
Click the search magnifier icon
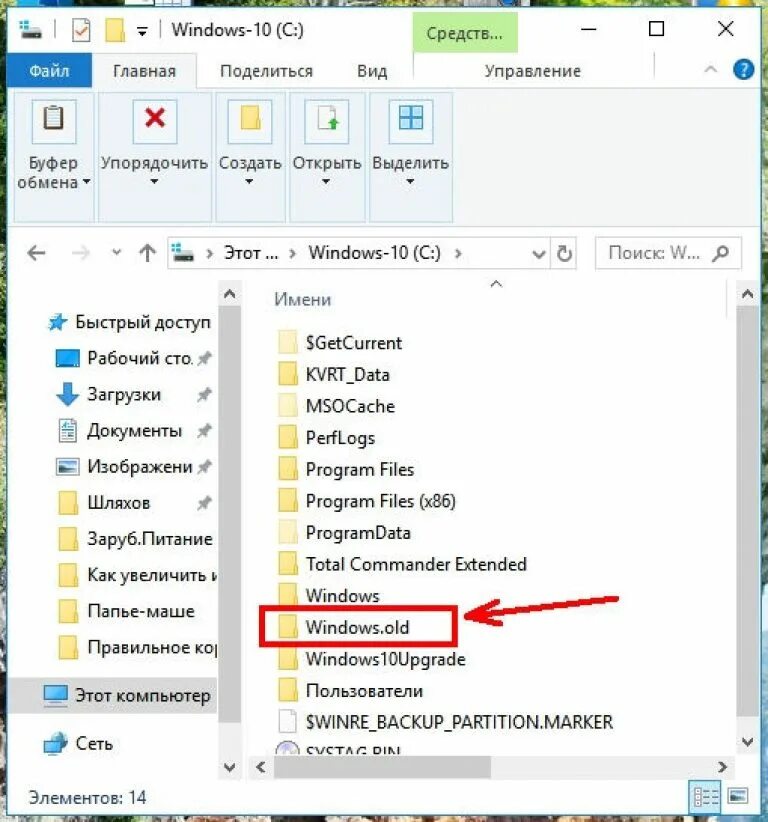[x=721, y=253]
